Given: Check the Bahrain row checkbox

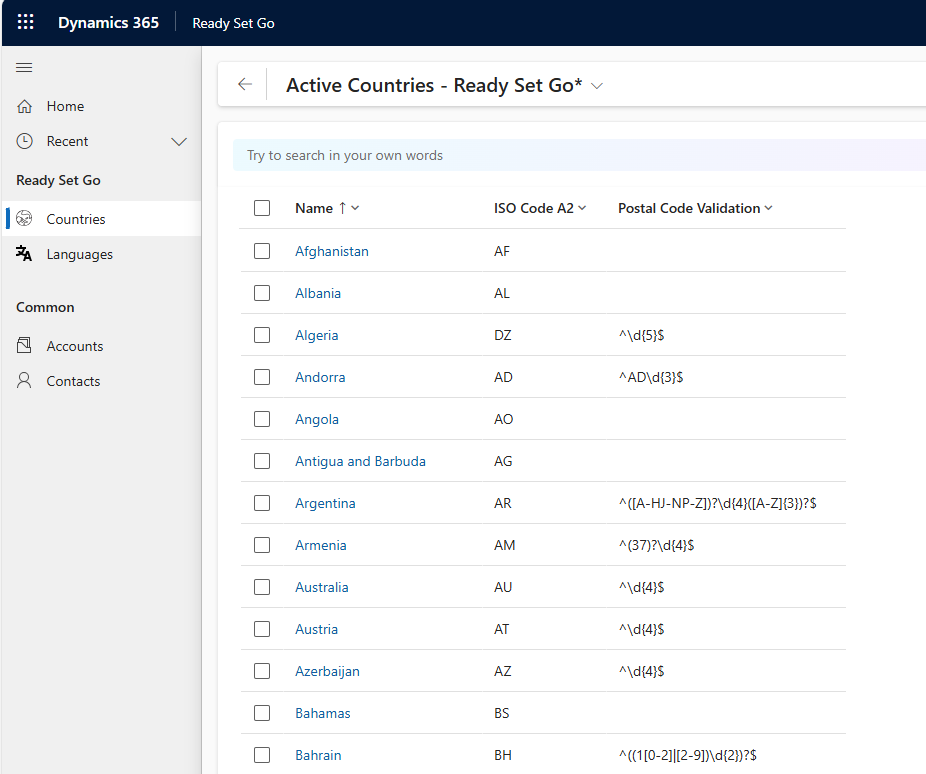Looking at the screenshot, I should point(262,755).
